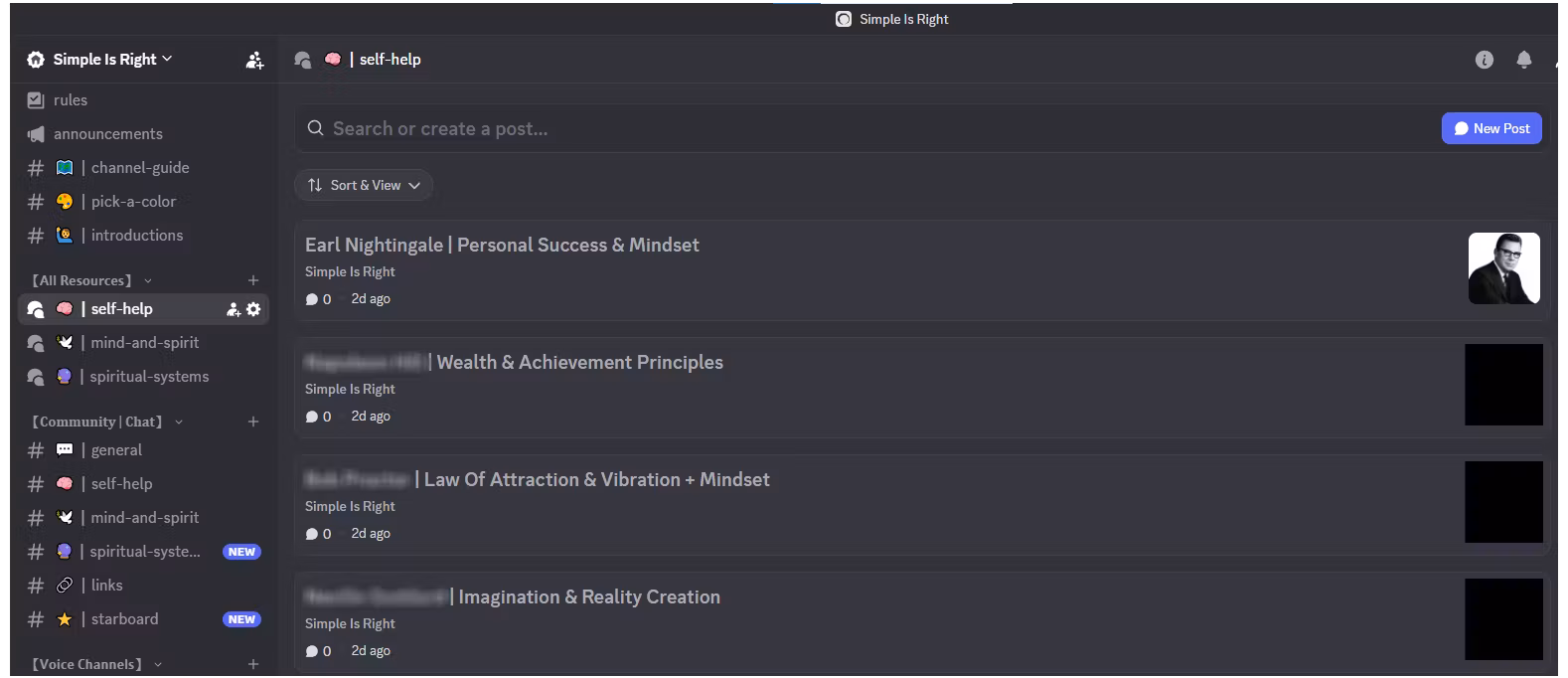Click plus icon beside Voice Channels
Image resolution: width=1568 pixels, height=678 pixels.
click(x=253, y=664)
